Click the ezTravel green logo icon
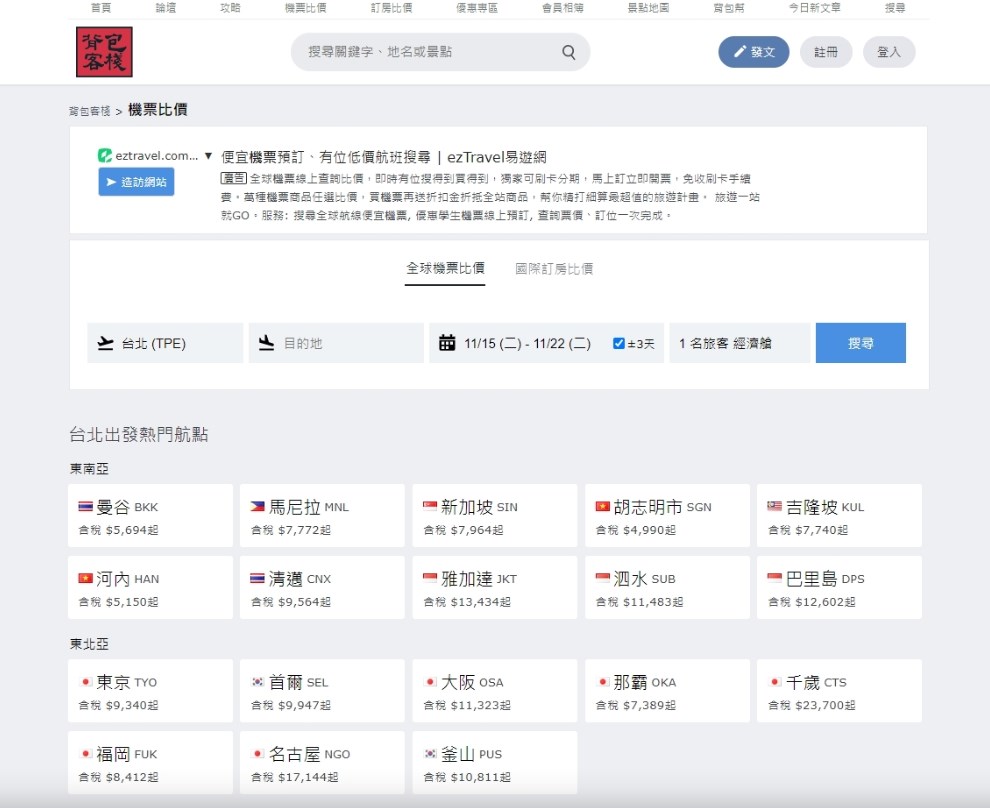The width and height of the screenshot is (990, 808). click(104, 156)
